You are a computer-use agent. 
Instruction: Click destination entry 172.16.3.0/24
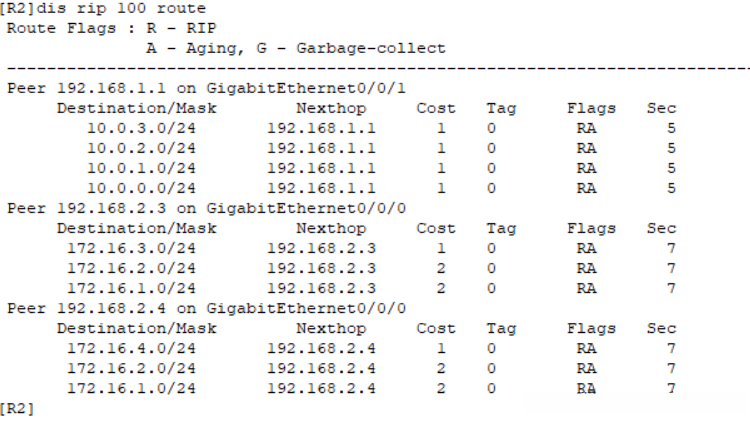(x=131, y=248)
